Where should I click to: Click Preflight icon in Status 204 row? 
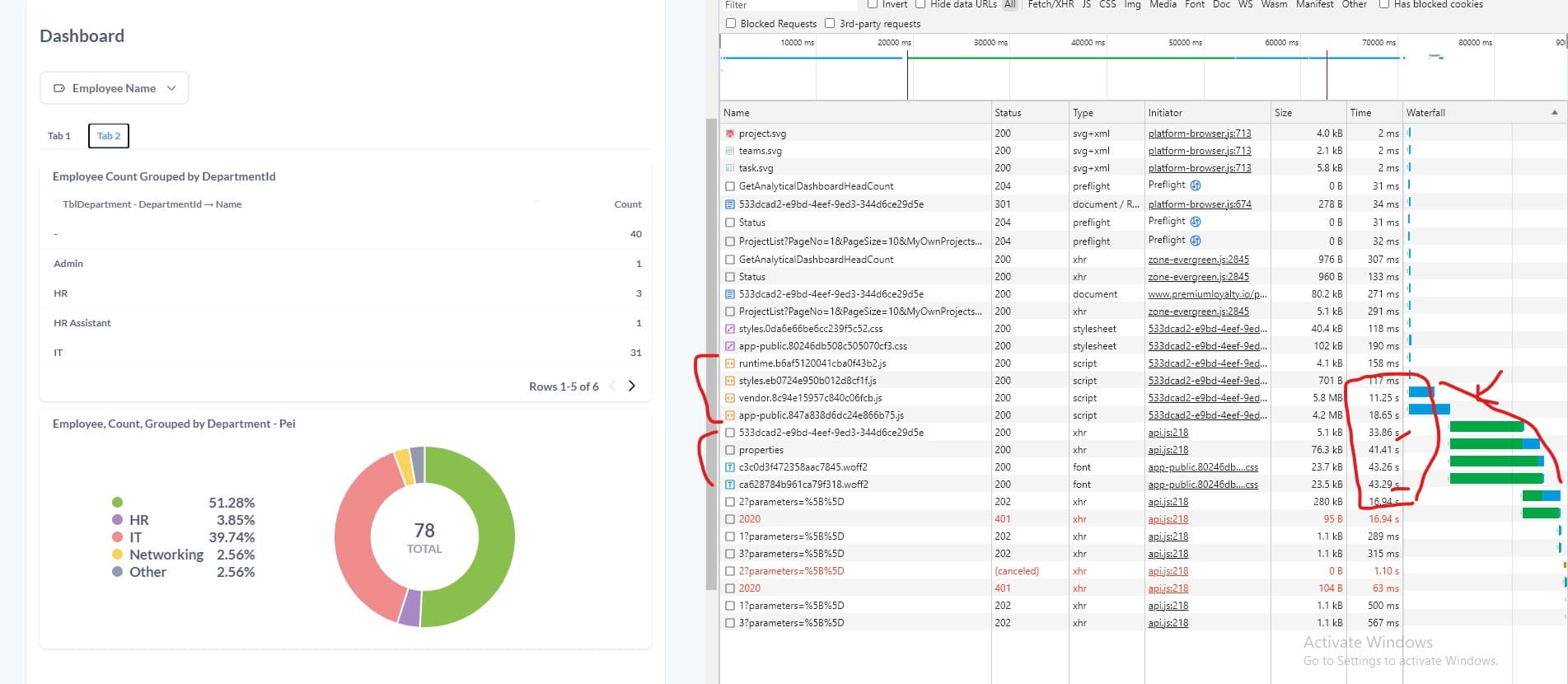tap(1196, 222)
